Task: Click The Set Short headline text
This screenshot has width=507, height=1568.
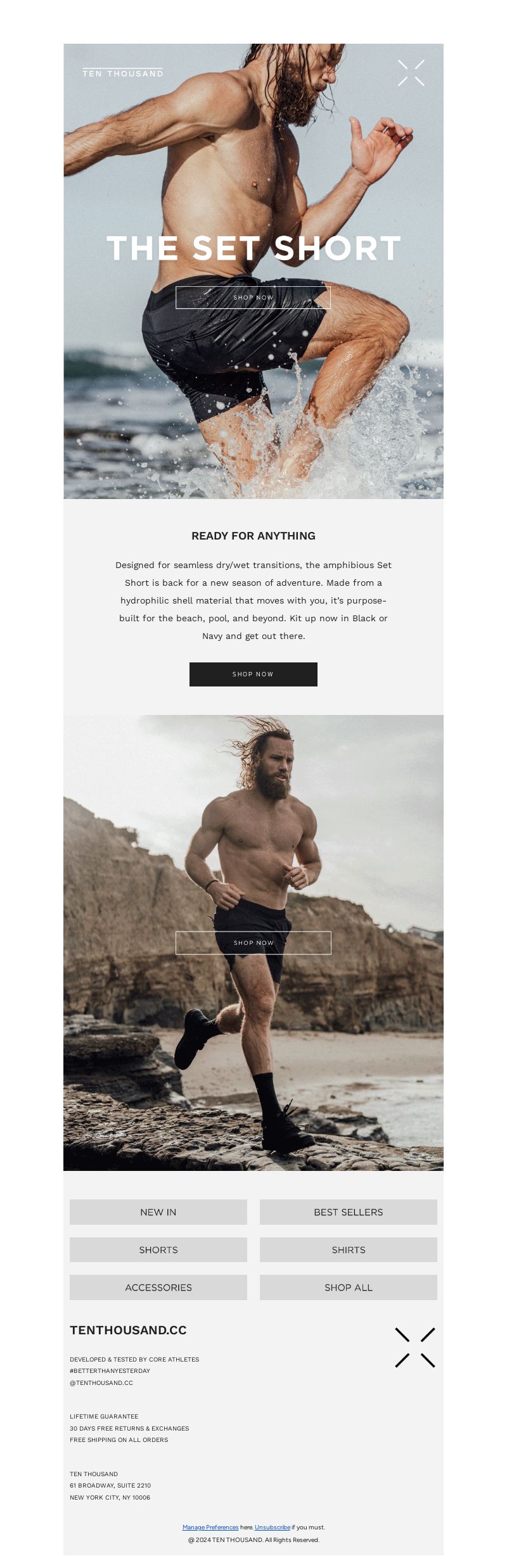Action: click(x=253, y=248)
